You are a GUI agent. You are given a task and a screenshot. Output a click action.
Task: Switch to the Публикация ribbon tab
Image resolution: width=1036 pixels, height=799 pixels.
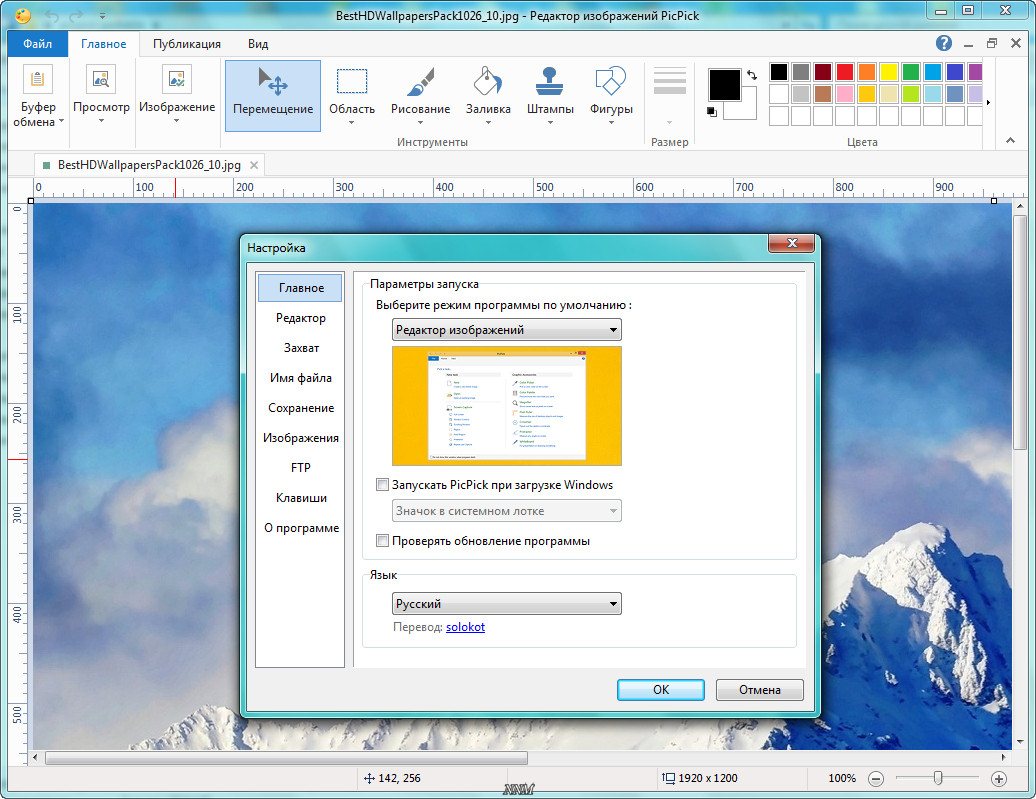point(187,44)
